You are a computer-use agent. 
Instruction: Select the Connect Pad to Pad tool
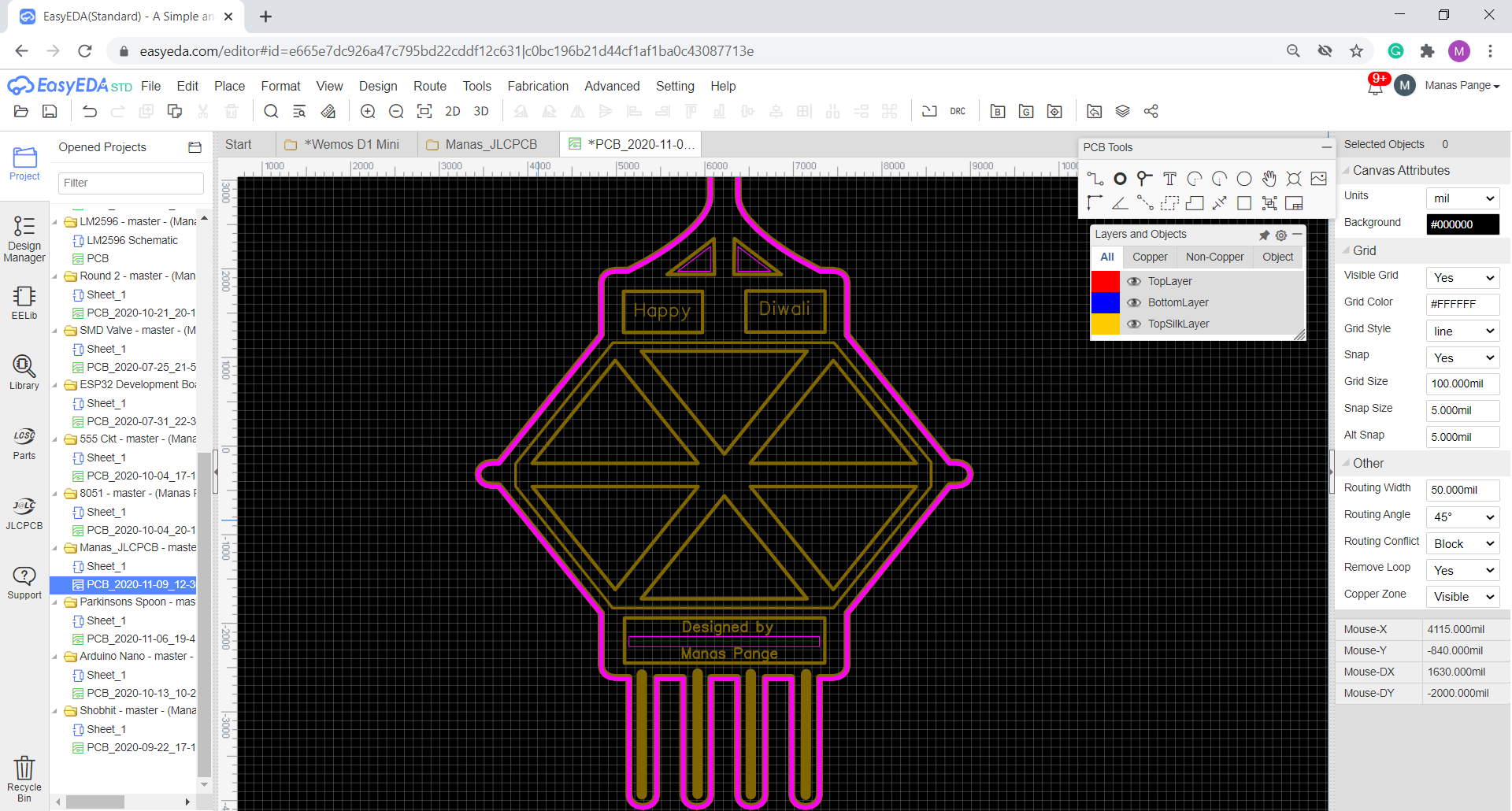[x=1144, y=203]
